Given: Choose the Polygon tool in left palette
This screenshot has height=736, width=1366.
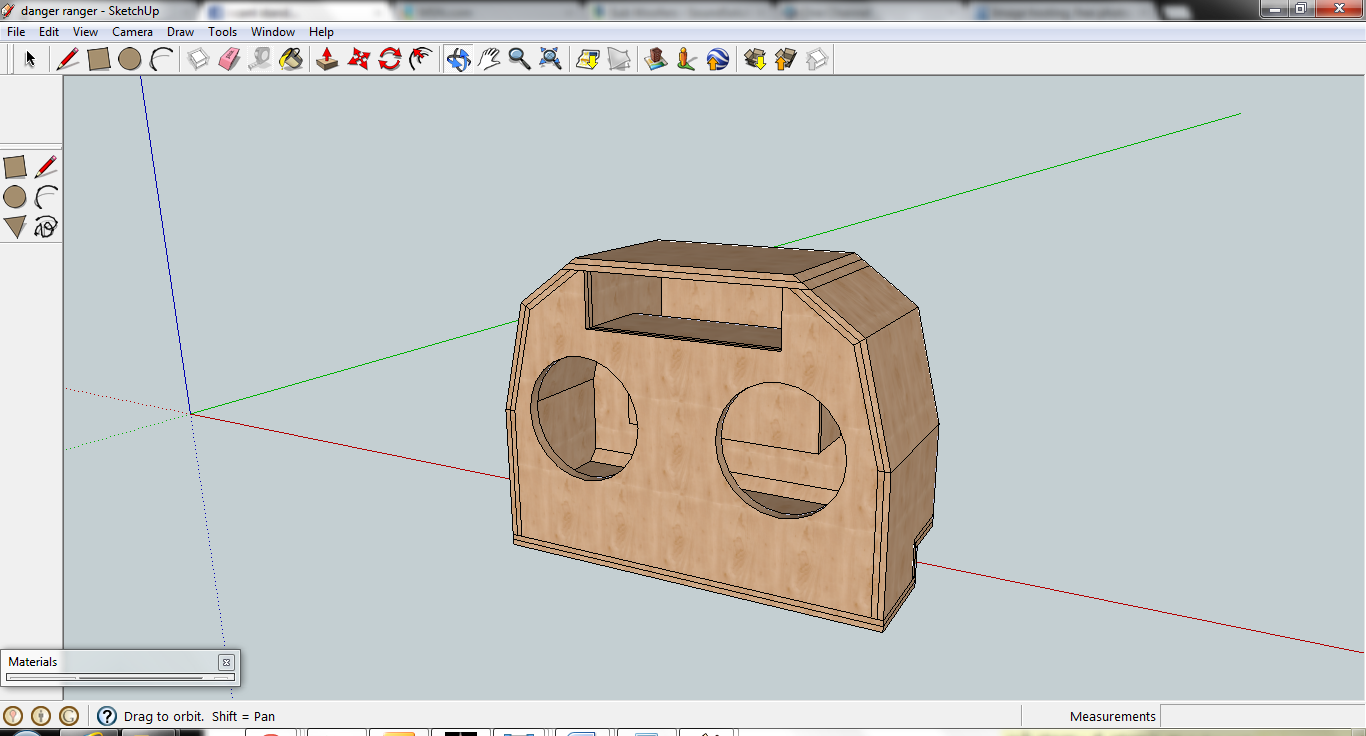Looking at the screenshot, I should click(x=15, y=227).
